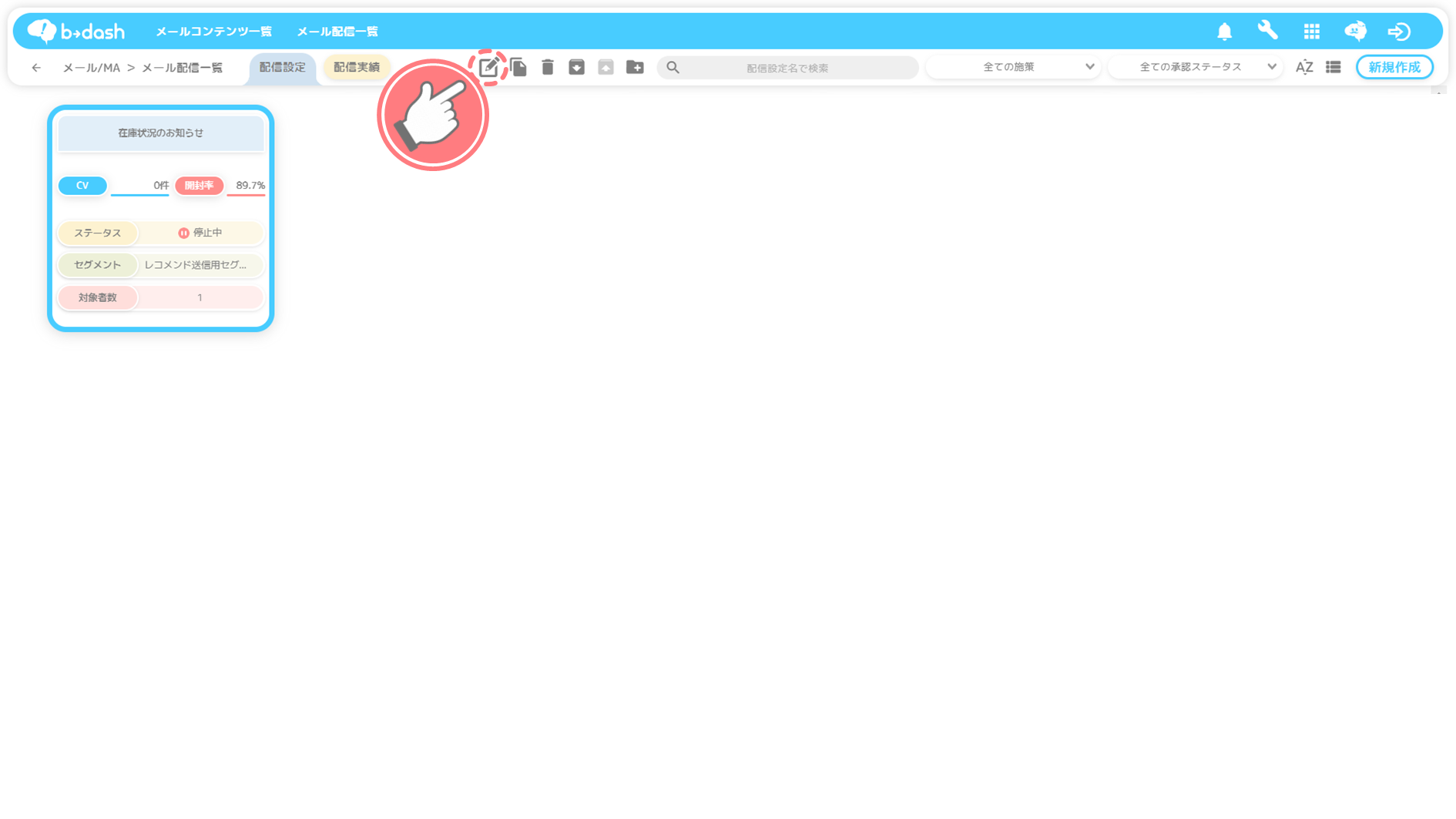
Task: Click the 89.7% open rate value
Action: coord(250,186)
